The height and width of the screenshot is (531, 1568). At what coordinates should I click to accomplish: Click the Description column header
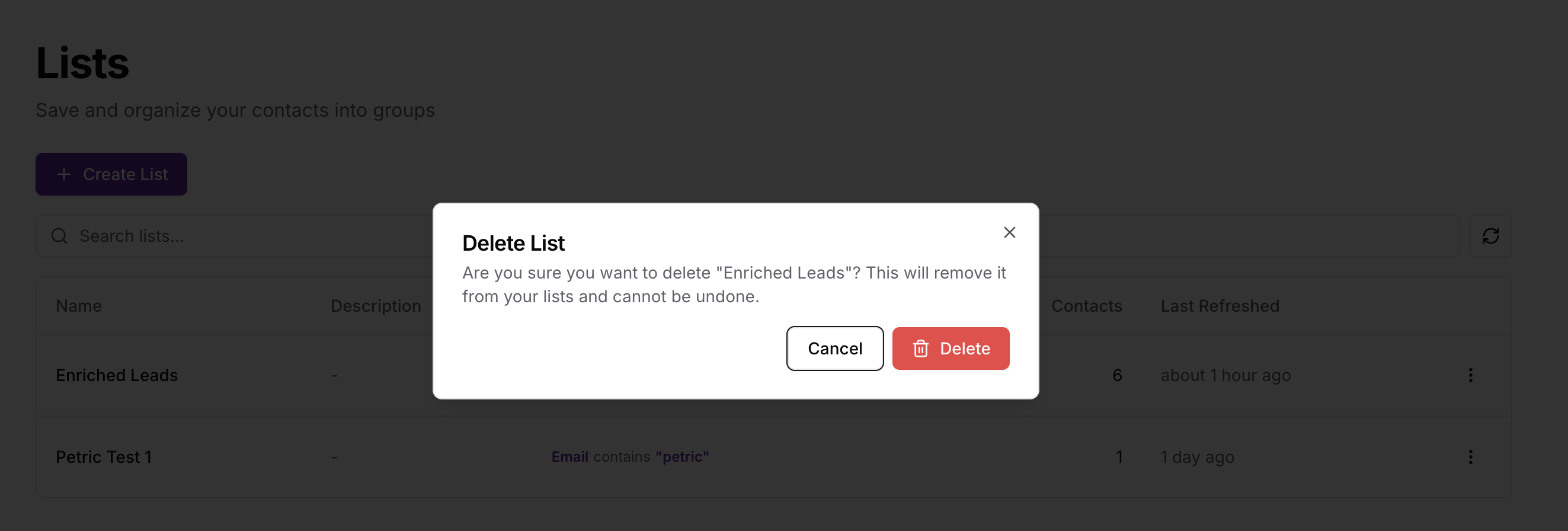click(x=376, y=306)
